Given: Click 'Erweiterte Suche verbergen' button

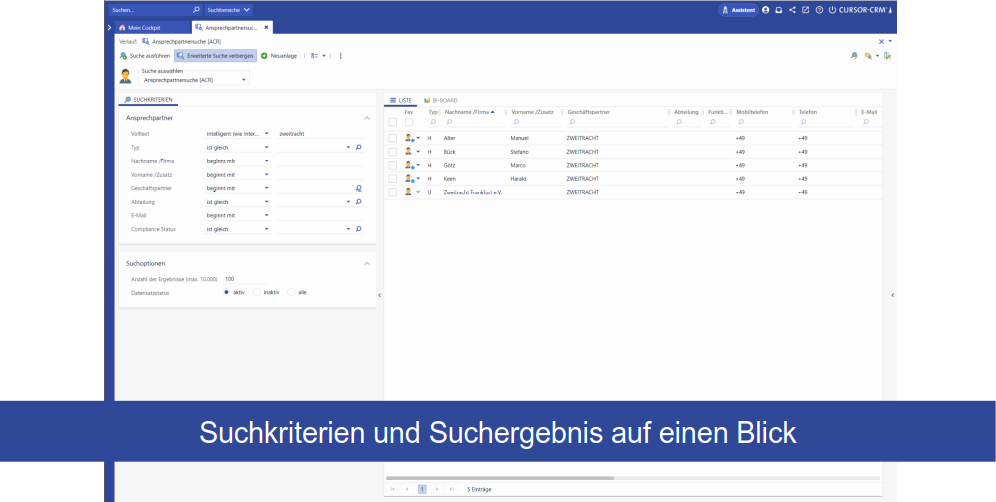Looking at the screenshot, I should [215, 56].
